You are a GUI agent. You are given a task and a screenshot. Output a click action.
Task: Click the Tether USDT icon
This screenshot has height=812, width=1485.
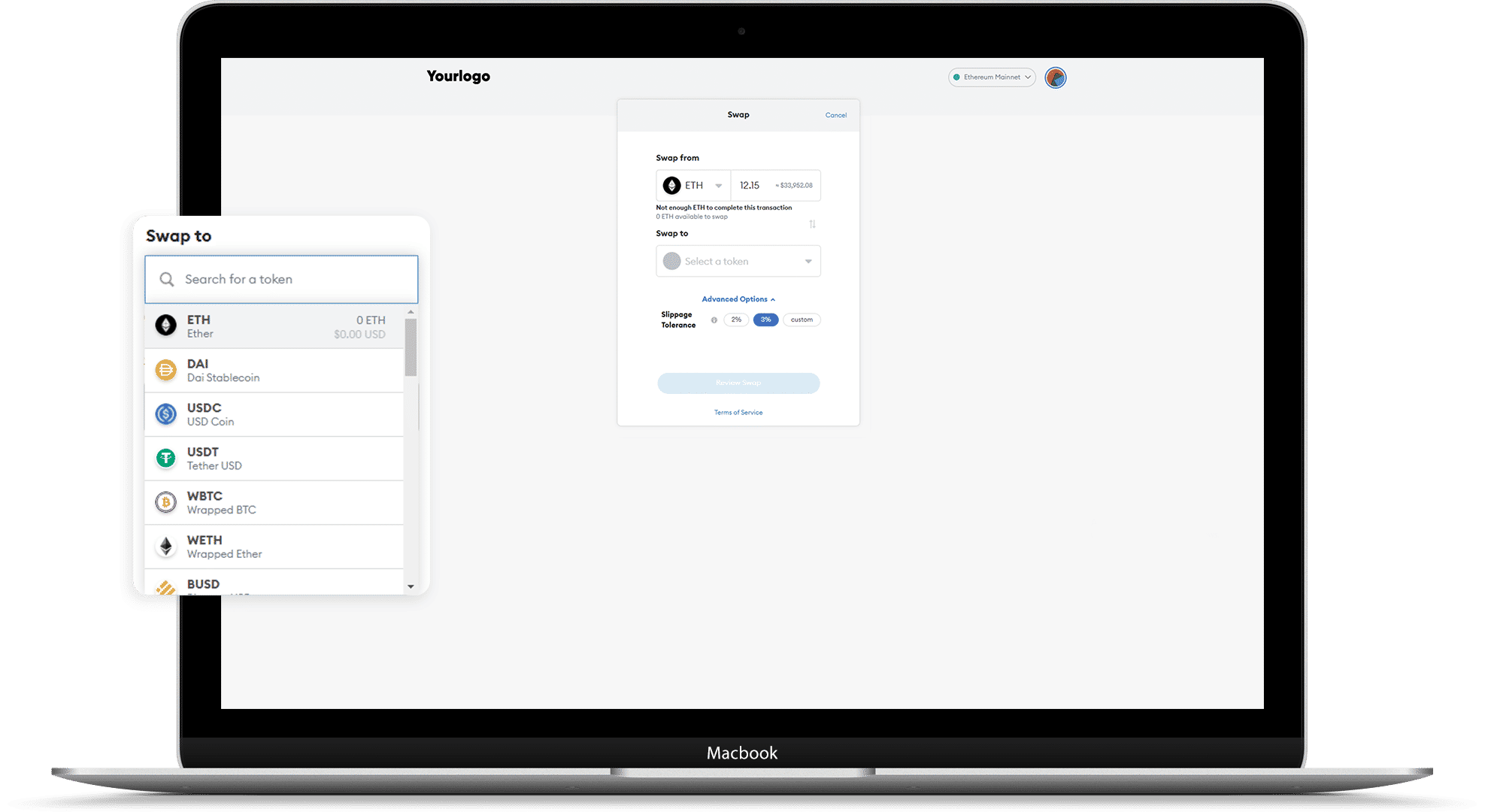pyautogui.click(x=165, y=458)
